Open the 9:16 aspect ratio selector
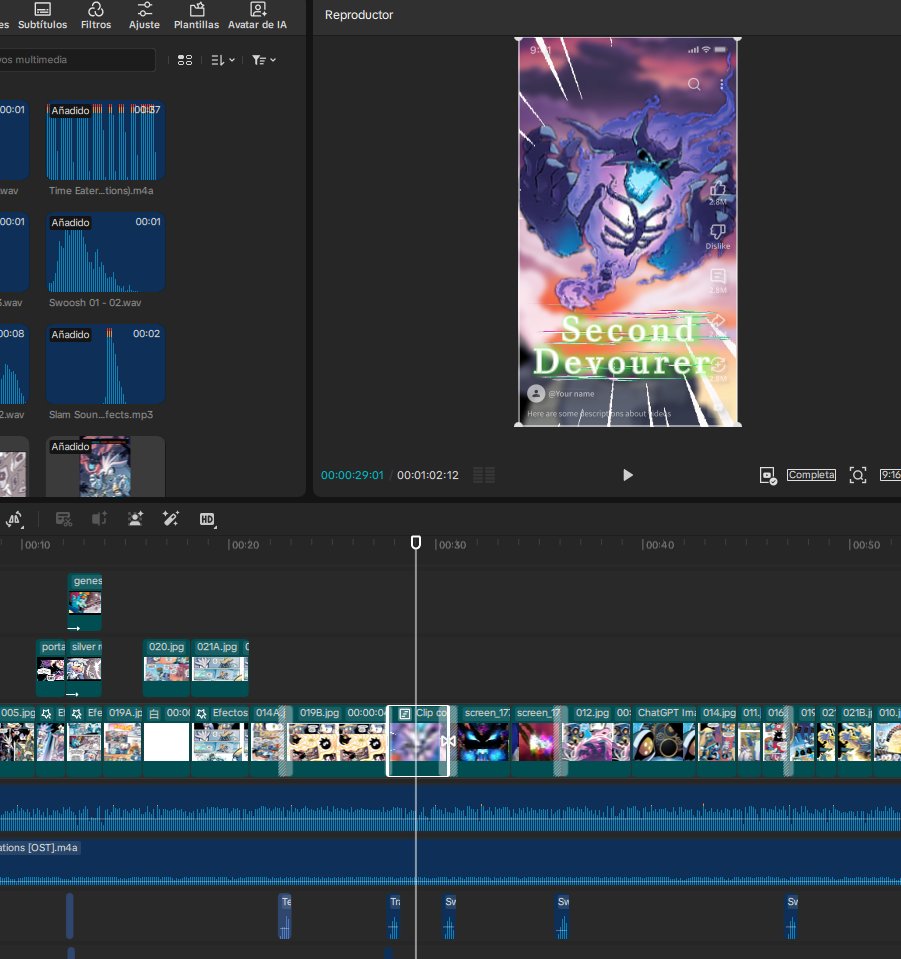Image resolution: width=901 pixels, height=959 pixels. (890, 475)
